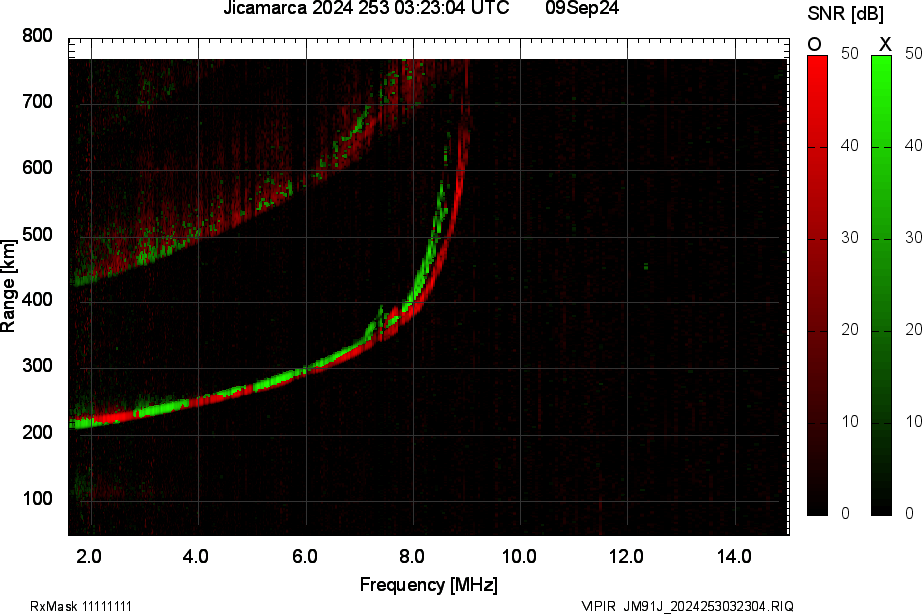Click the isolated green echo near 12.3 MHz
Viewport: 922px width, 614px height.
[x=646, y=266]
